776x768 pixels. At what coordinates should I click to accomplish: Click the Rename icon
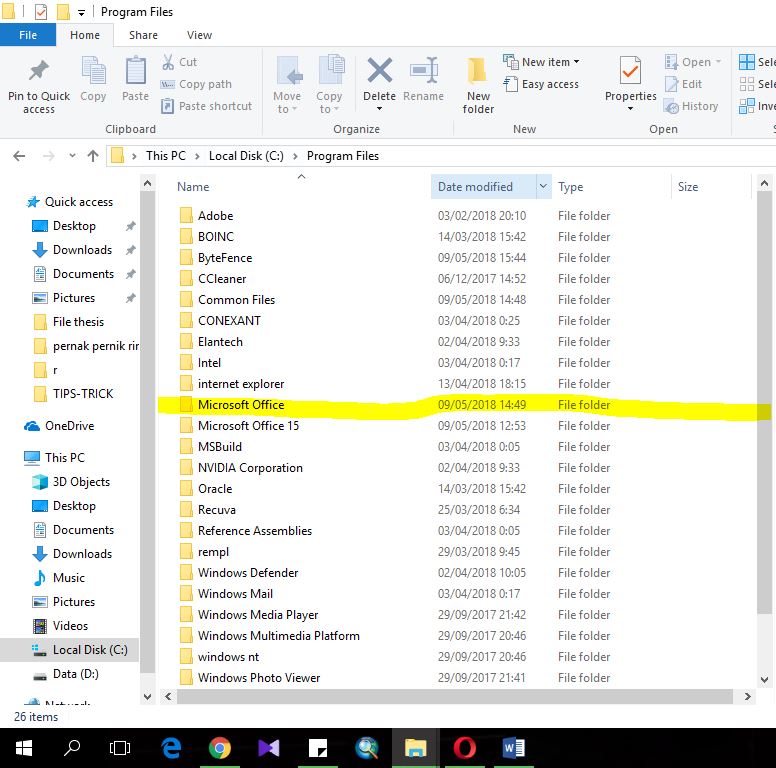[424, 70]
